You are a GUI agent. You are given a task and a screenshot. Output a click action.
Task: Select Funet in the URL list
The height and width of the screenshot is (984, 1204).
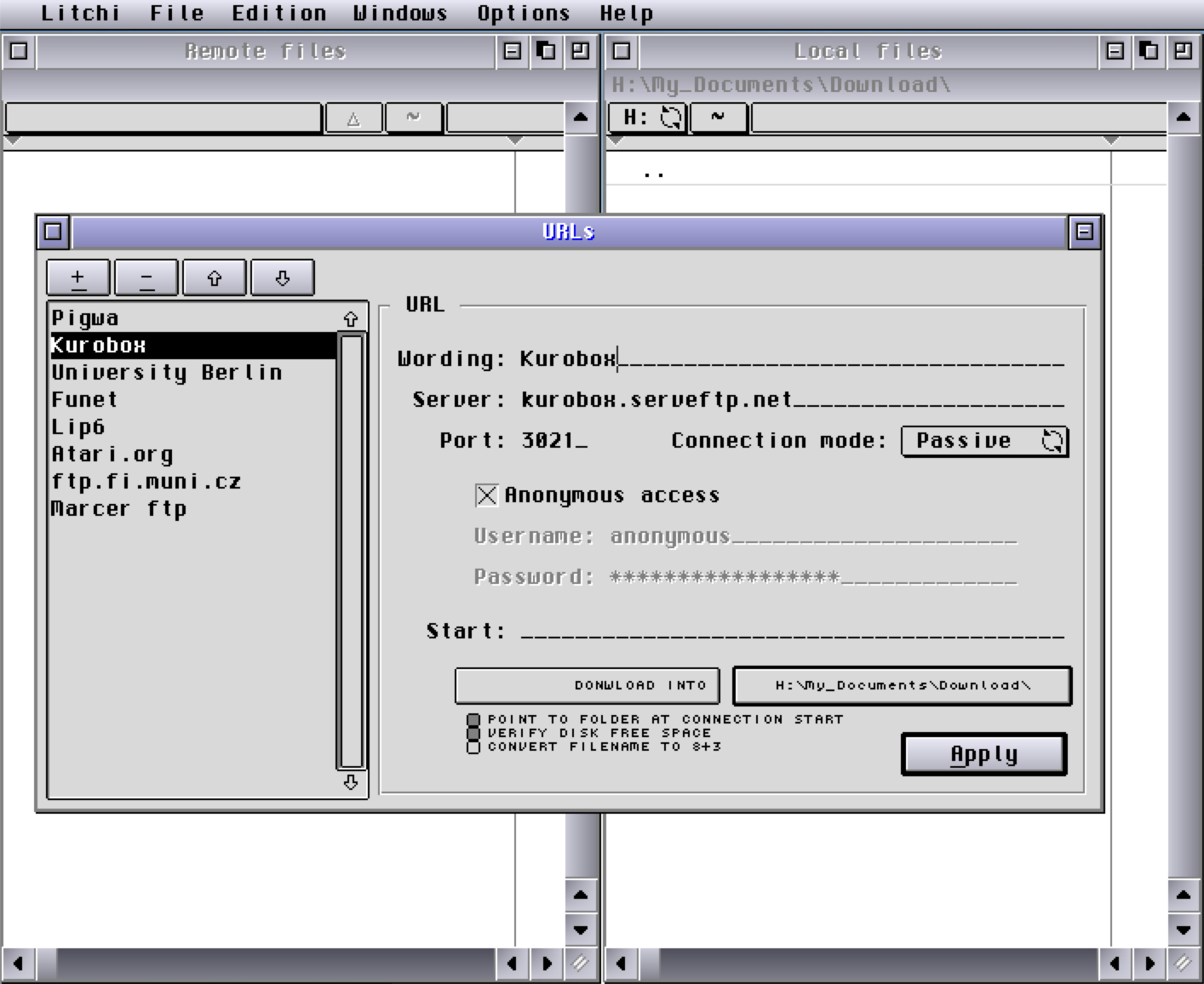pos(193,400)
